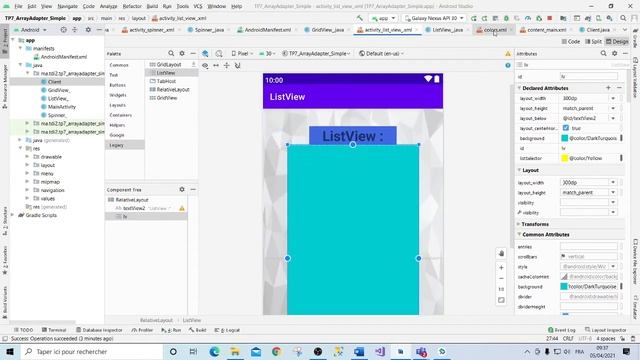Viewport: 640px width, 360px height.
Task: Select the Containers palette category
Action: (120, 115)
